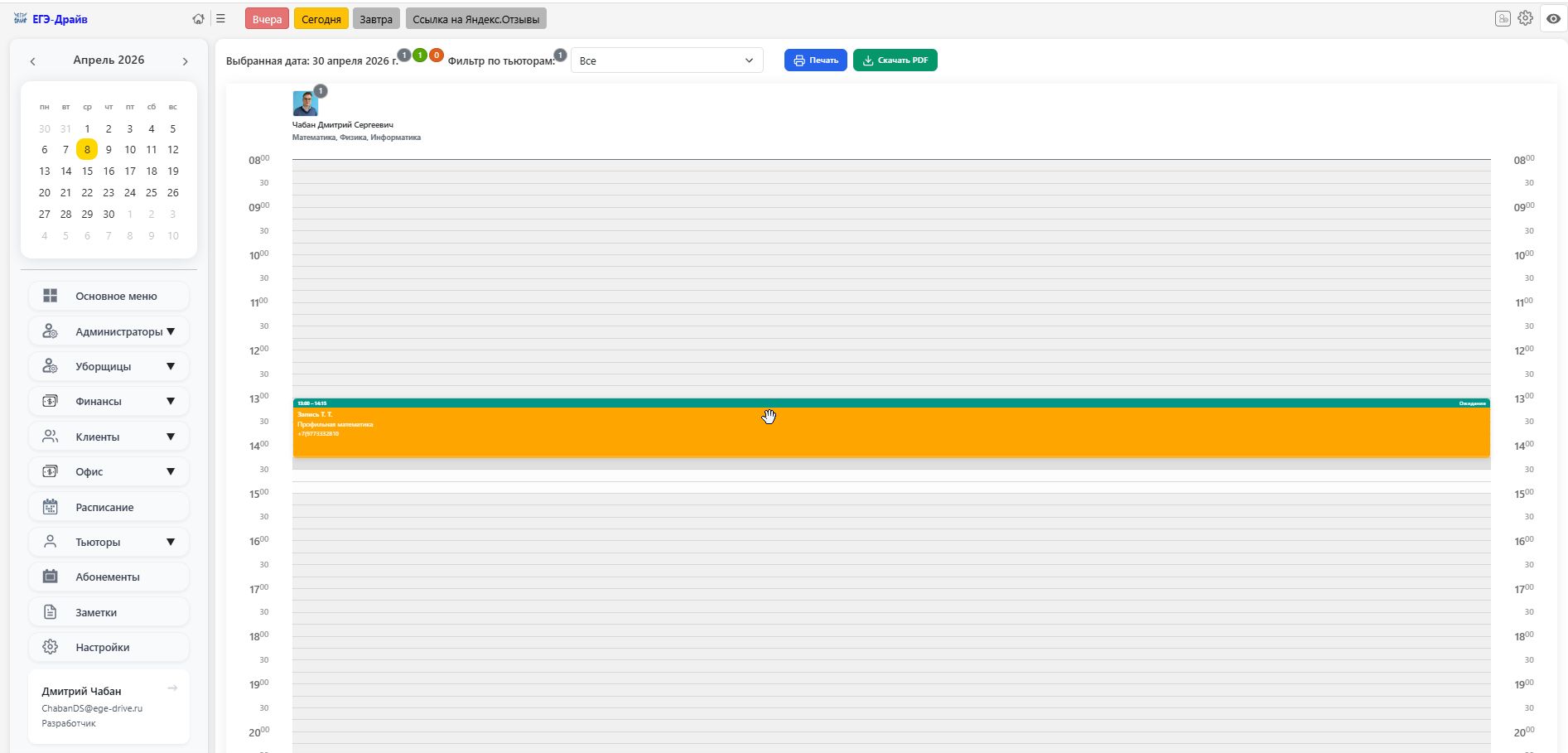This screenshot has height=753, width=1568.
Task: Open the Фильтр по тьюторам dropdown
Action: tap(667, 60)
